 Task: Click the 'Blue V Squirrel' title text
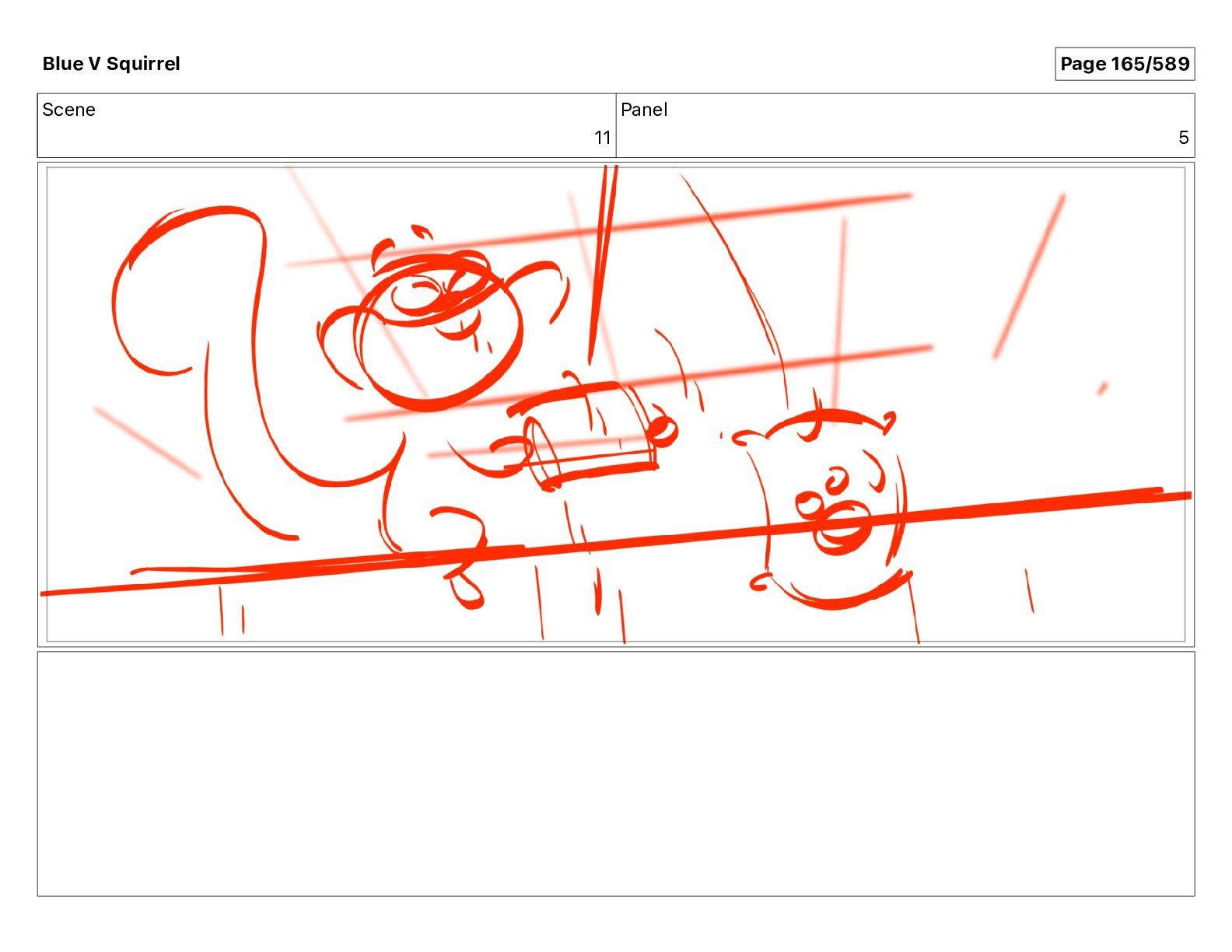click(x=111, y=64)
